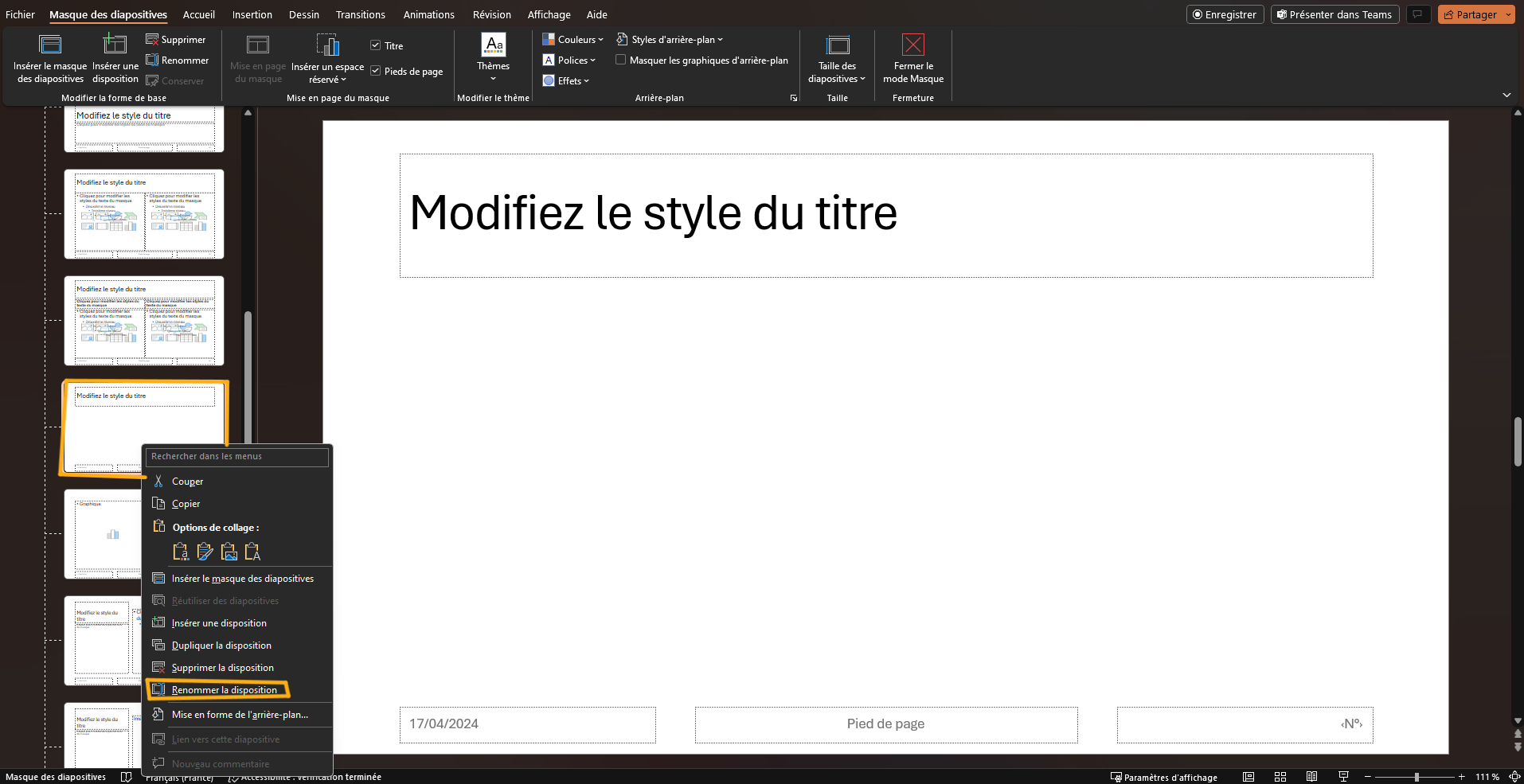Switch to the Dessin tab
1524x784 pixels.
pos(304,15)
